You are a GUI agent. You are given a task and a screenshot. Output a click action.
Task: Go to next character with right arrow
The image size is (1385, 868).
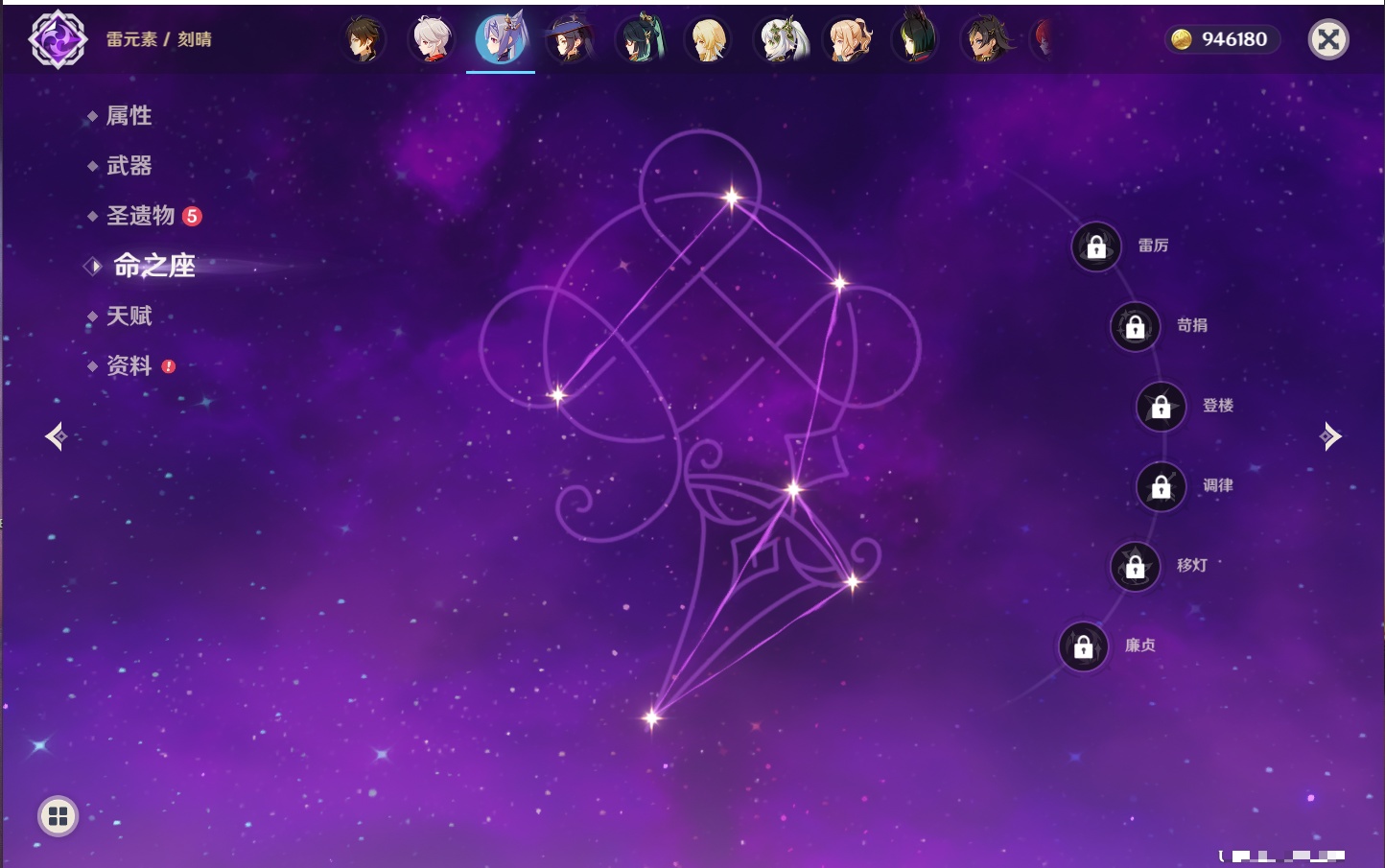click(1330, 436)
